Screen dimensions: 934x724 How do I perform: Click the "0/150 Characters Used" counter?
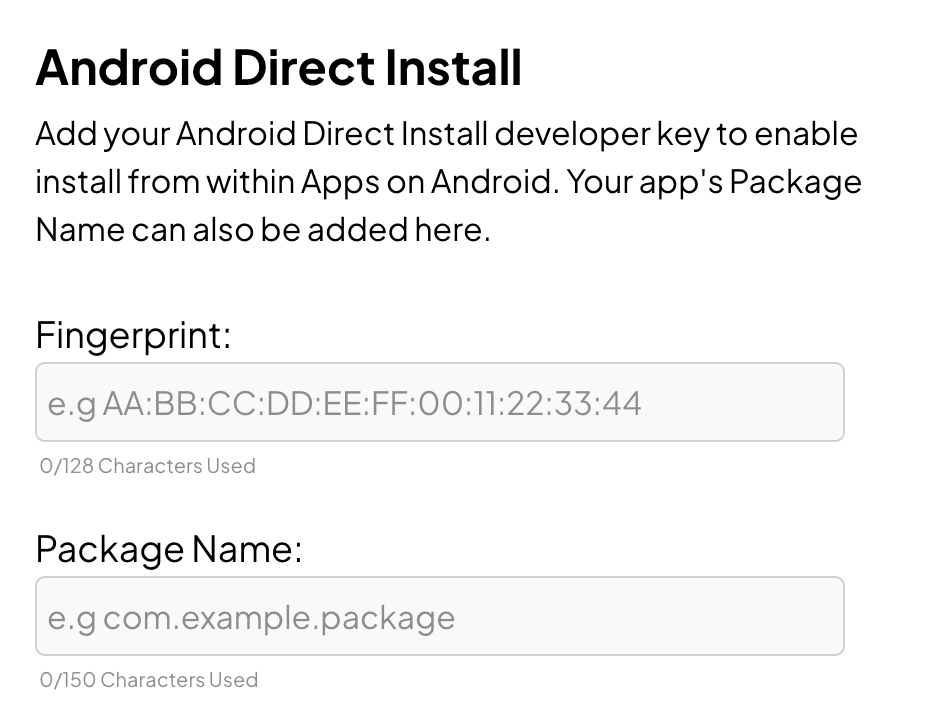click(149, 680)
